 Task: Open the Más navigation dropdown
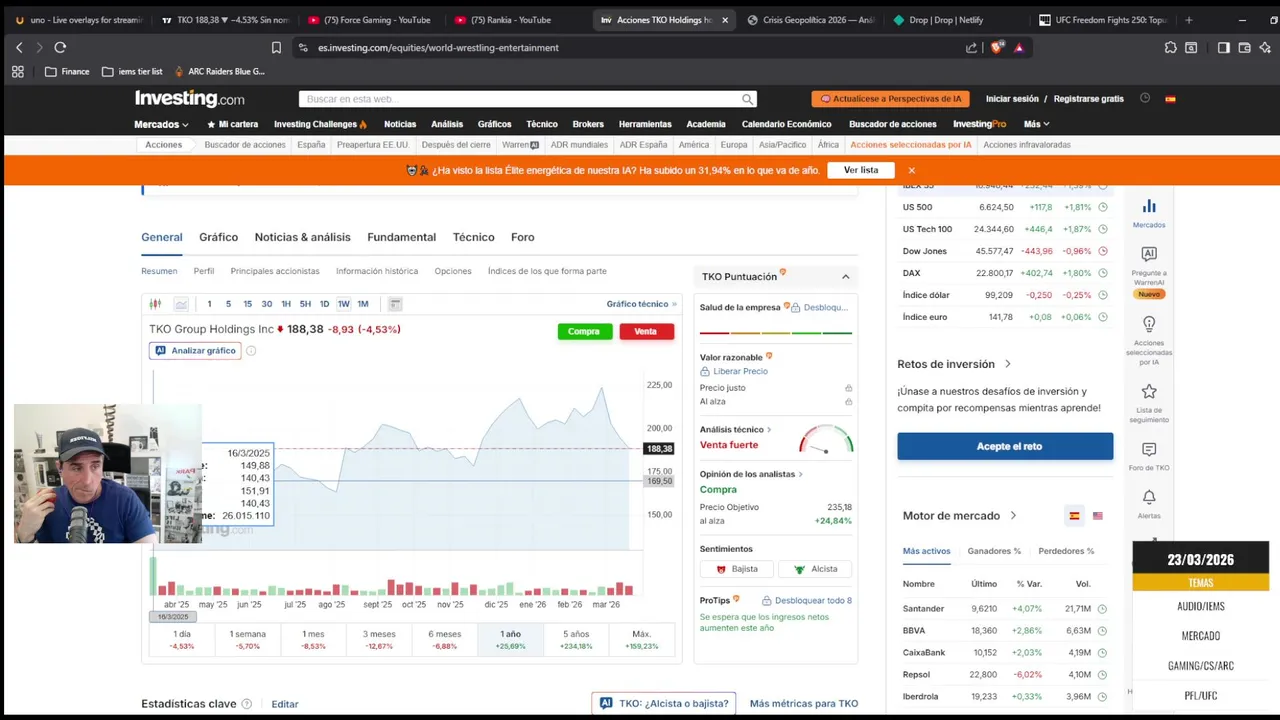click(1036, 124)
